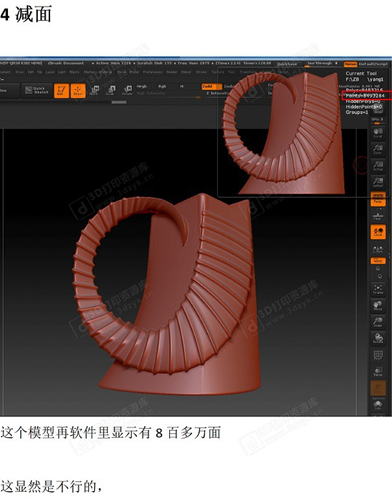The width and height of the screenshot is (392, 500).
Task: Click the Actual size icon
Action: (x=377, y=166)
